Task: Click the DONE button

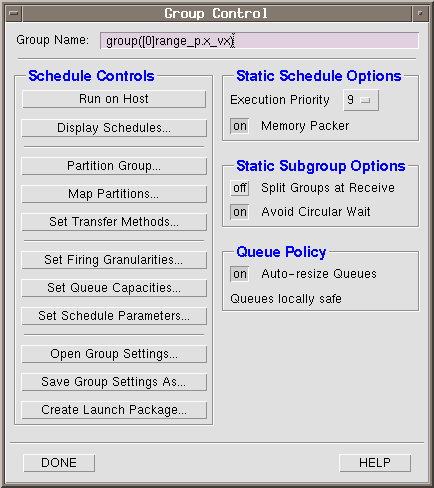Action: coord(59,463)
